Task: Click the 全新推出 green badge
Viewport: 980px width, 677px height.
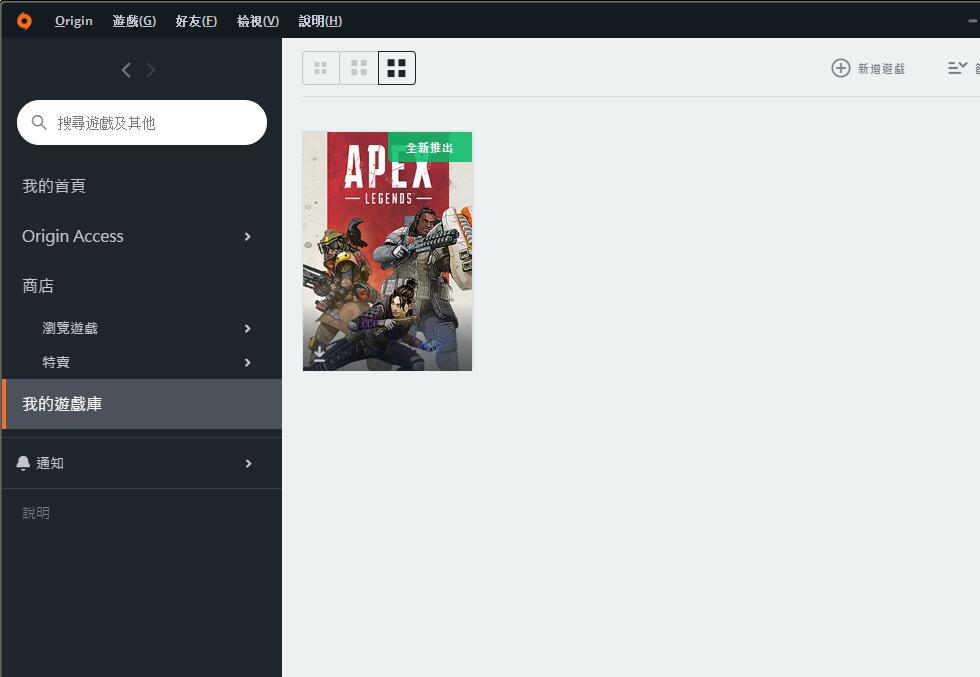Action: coord(430,147)
